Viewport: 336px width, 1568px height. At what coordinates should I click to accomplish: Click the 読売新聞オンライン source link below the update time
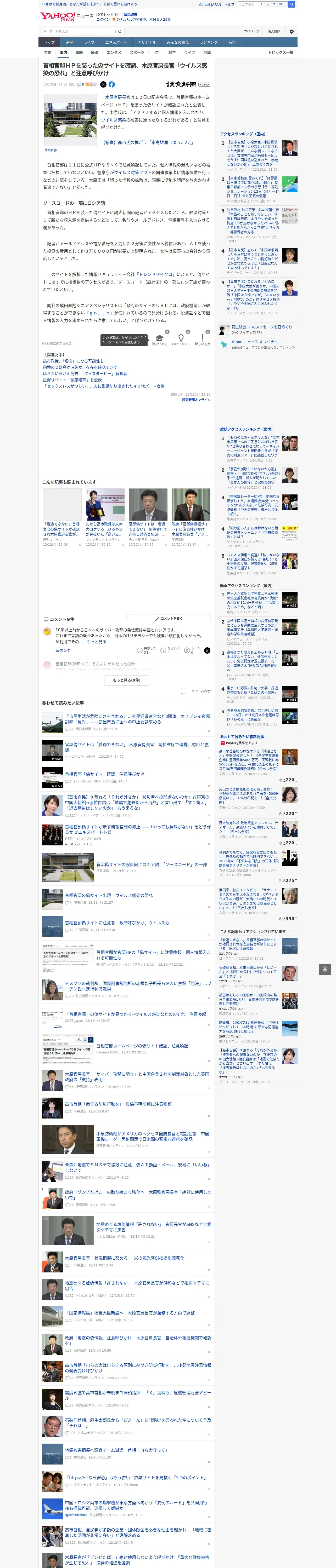point(196,400)
